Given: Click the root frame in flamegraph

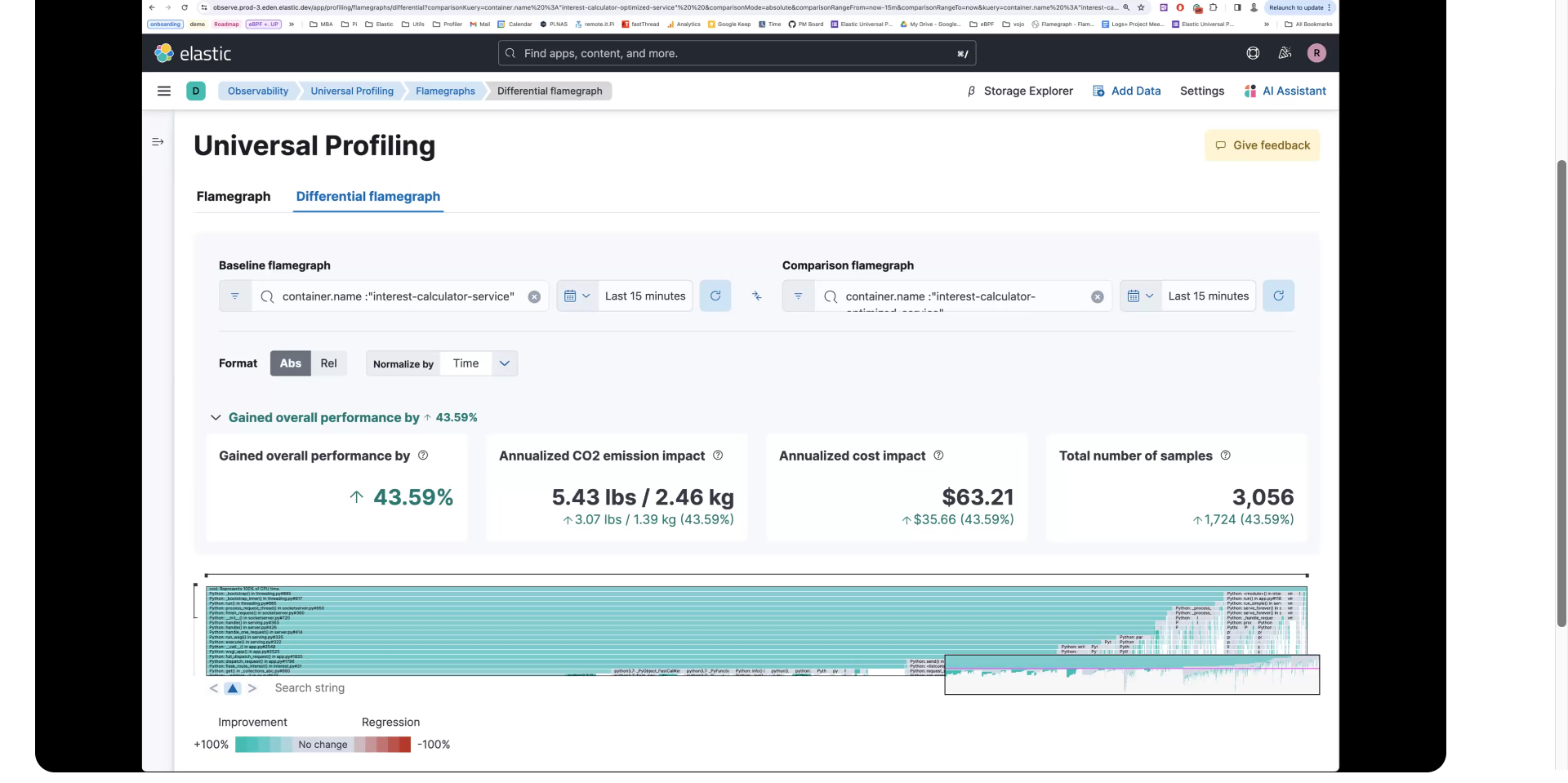Looking at the screenshot, I should coord(756,588).
